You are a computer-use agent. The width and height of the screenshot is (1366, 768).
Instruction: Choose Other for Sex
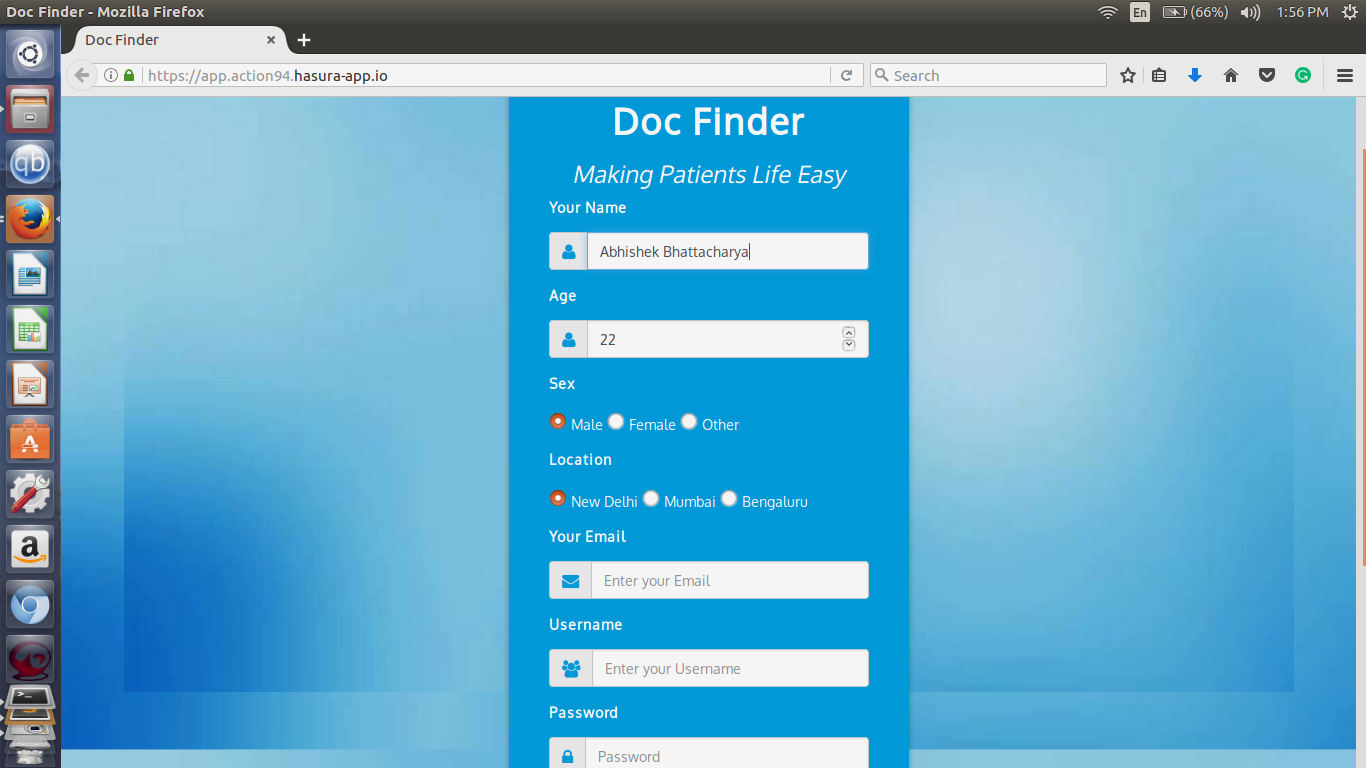click(689, 421)
